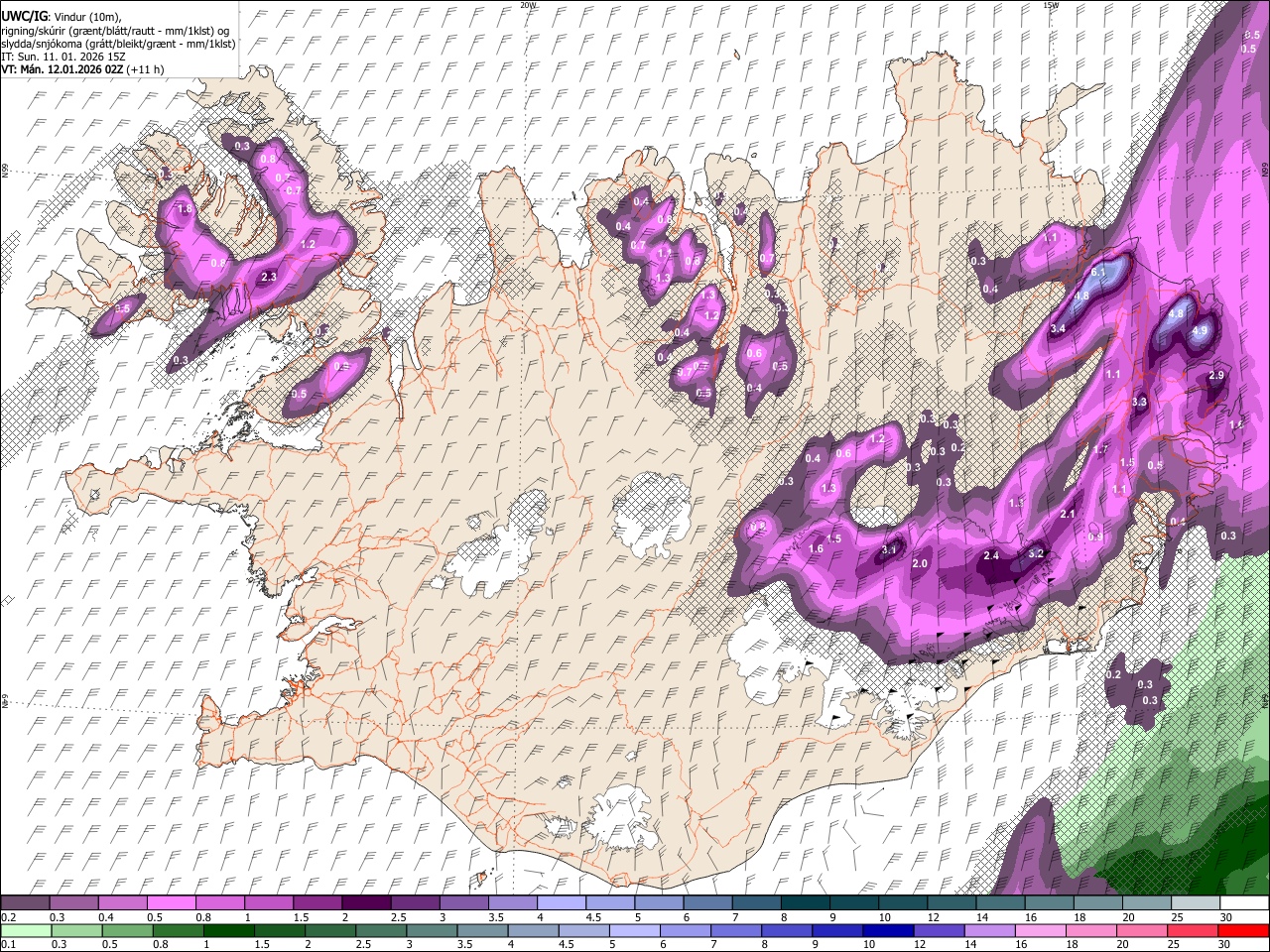Click the 3.3 precipitation value label
Screen dimensions: 1270x952
(x=1139, y=402)
